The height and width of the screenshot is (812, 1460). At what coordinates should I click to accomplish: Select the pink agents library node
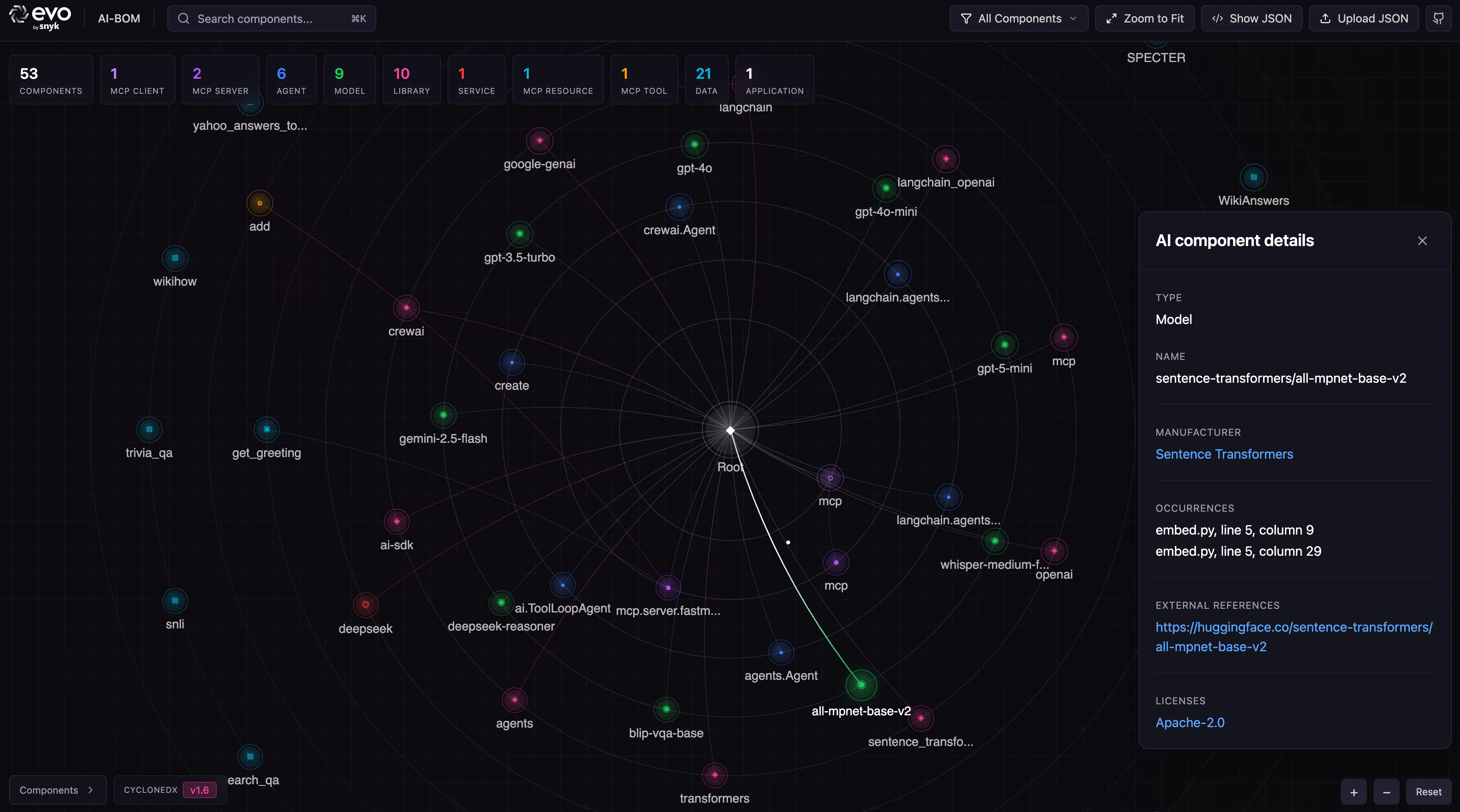[x=515, y=700]
